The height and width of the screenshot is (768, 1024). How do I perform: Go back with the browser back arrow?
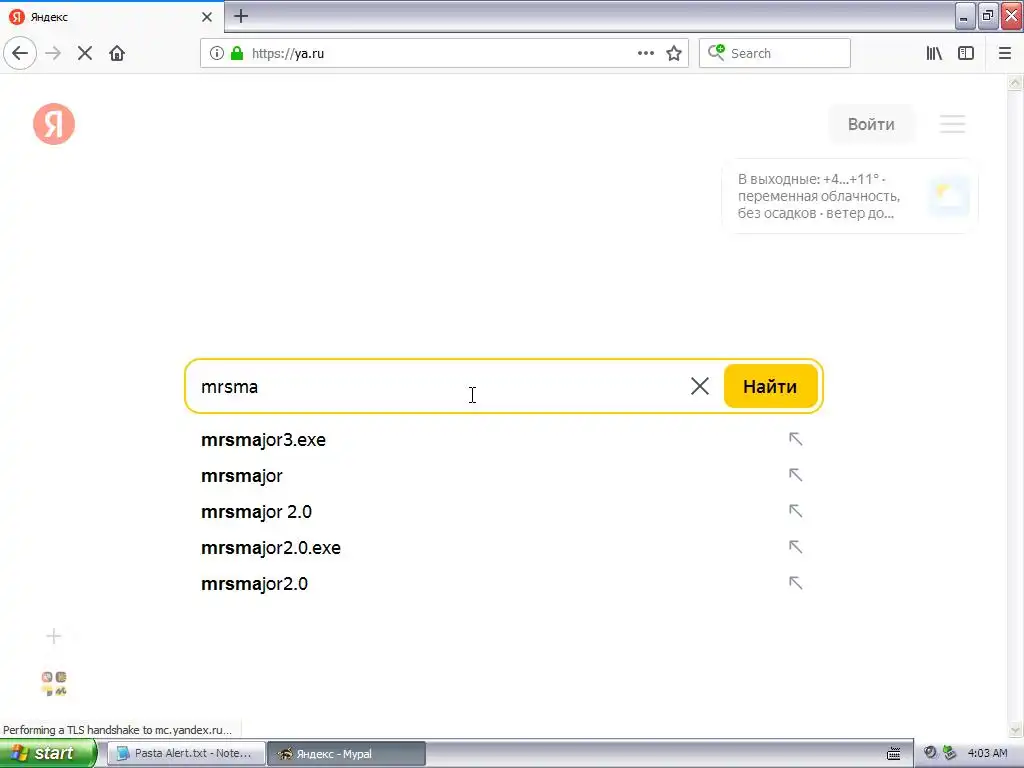pyautogui.click(x=20, y=54)
